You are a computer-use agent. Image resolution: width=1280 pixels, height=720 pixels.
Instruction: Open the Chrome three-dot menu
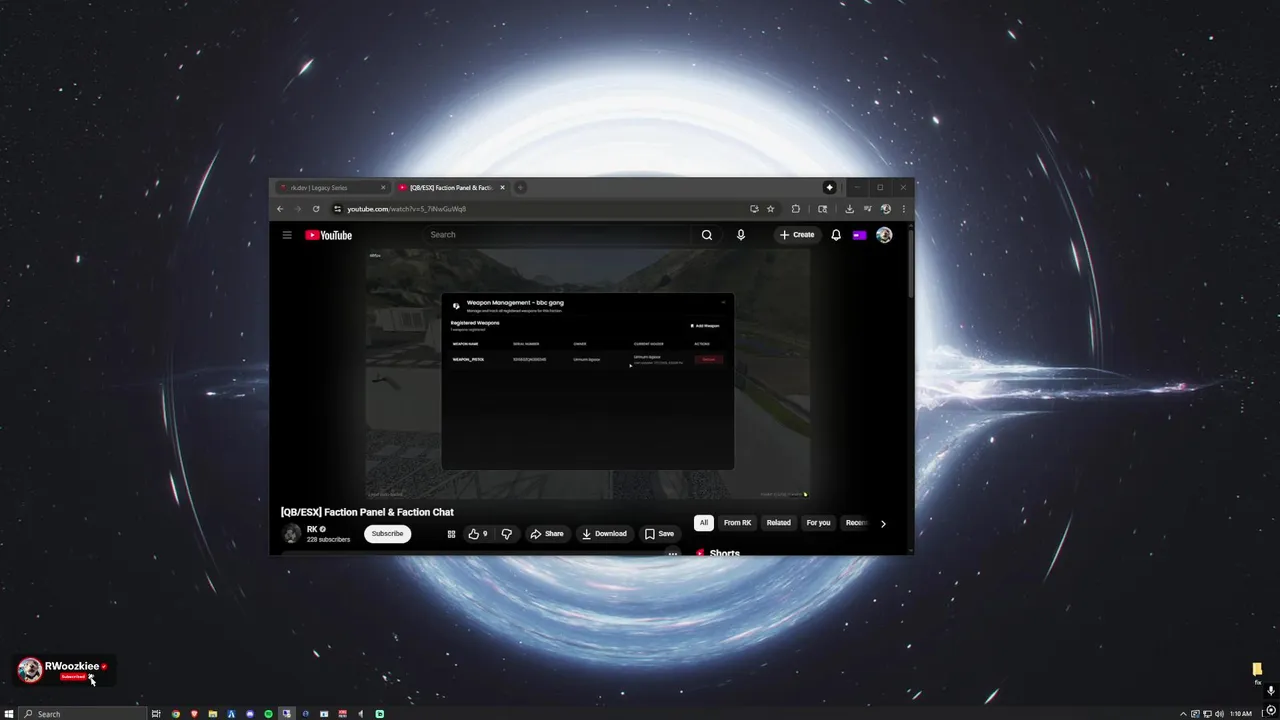coord(904,209)
